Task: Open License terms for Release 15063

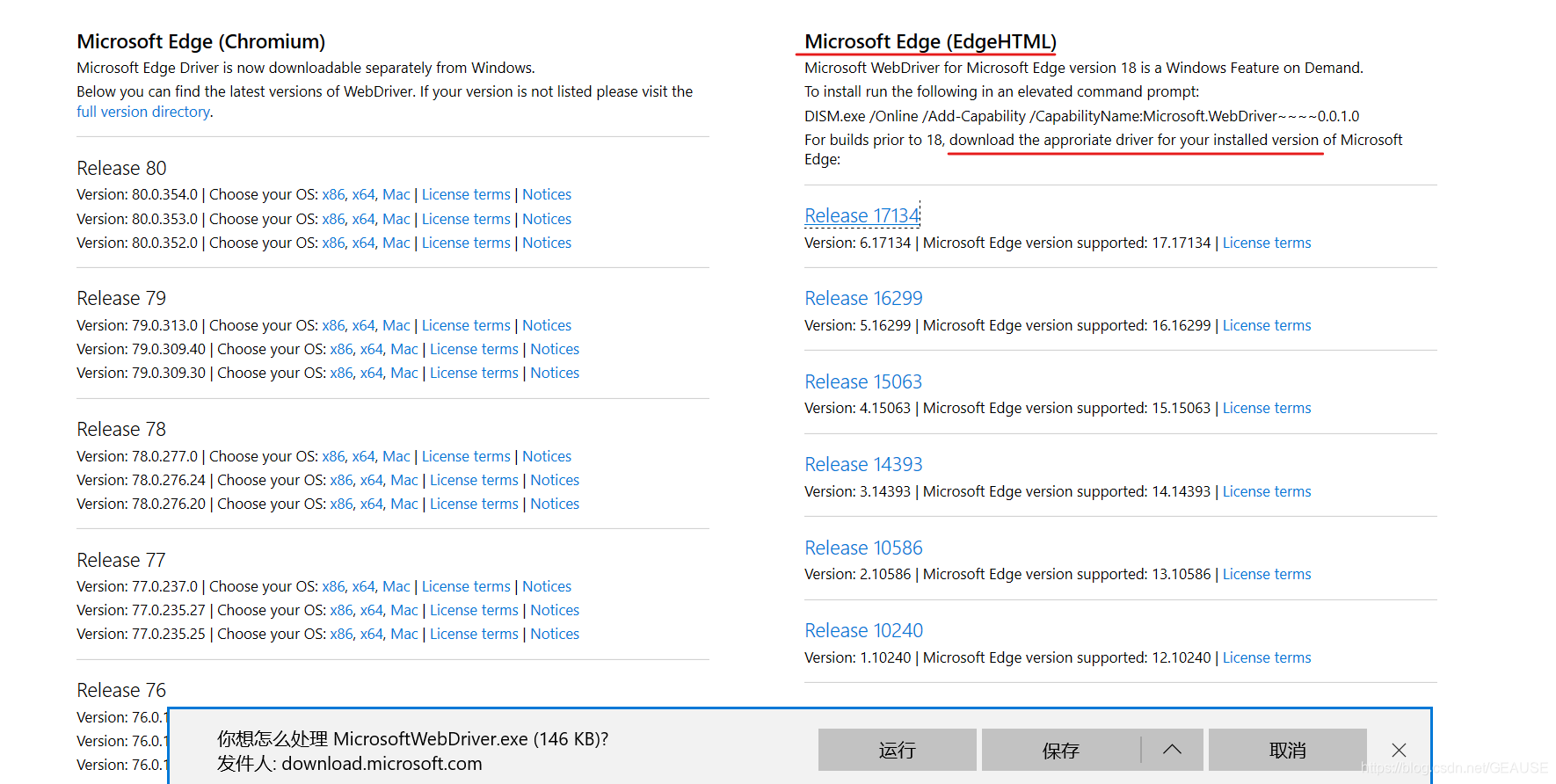Action: coord(1267,408)
